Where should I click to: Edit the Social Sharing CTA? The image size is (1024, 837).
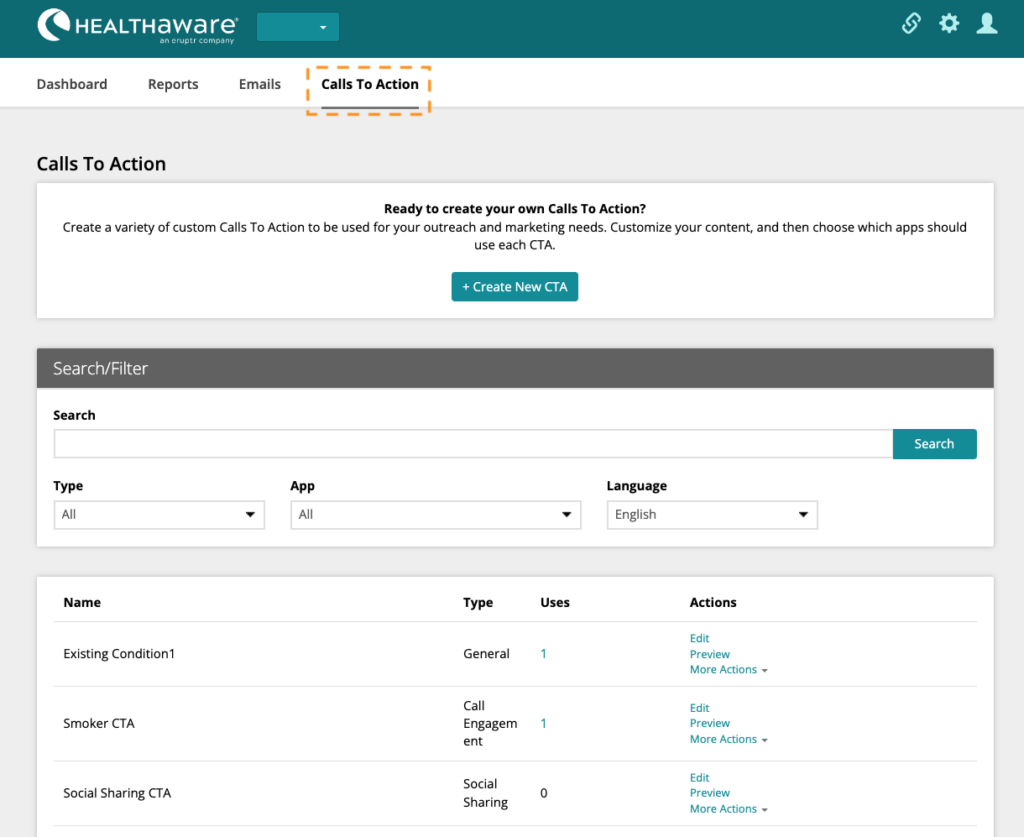pyautogui.click(x=699, y=778)
